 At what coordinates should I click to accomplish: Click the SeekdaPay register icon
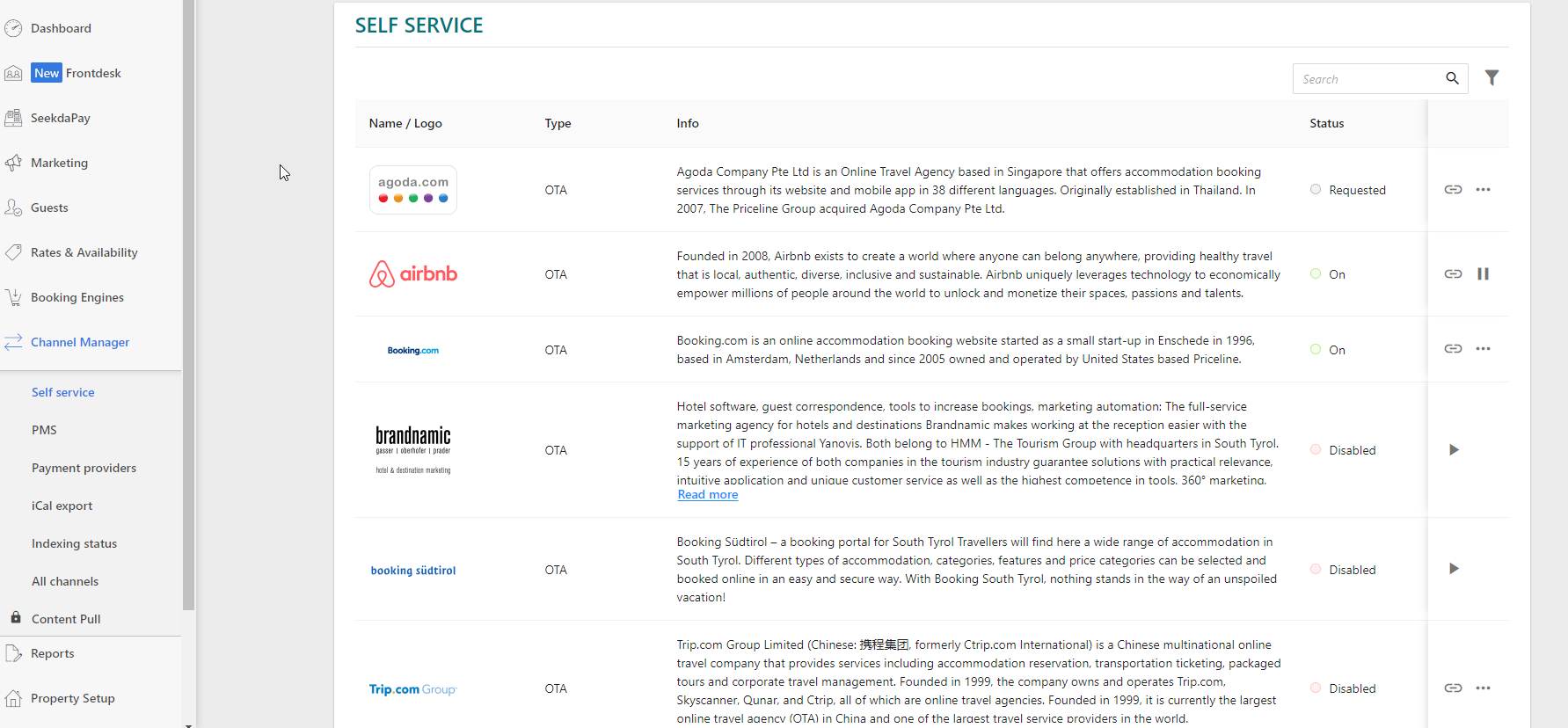coord(13,118)
